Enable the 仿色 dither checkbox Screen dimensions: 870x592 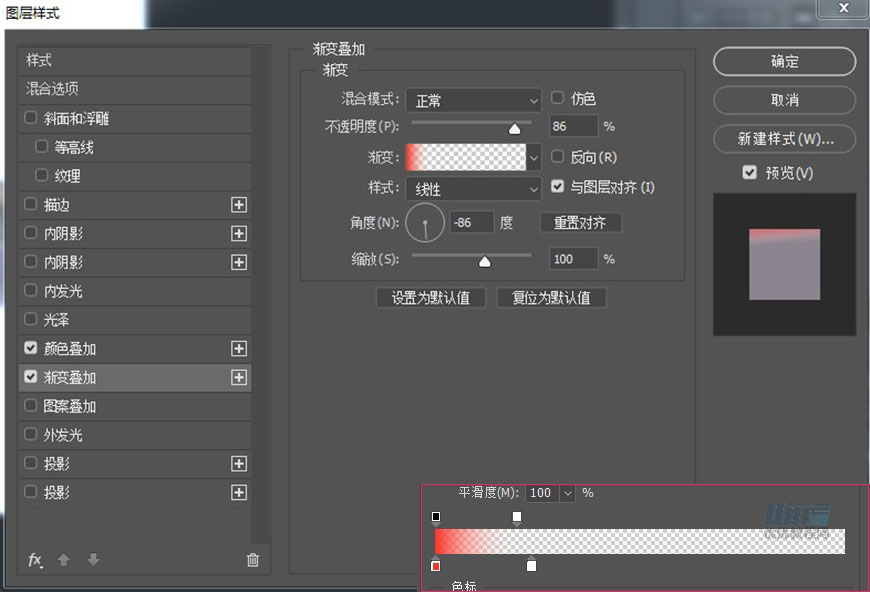[x=558, y=99]
